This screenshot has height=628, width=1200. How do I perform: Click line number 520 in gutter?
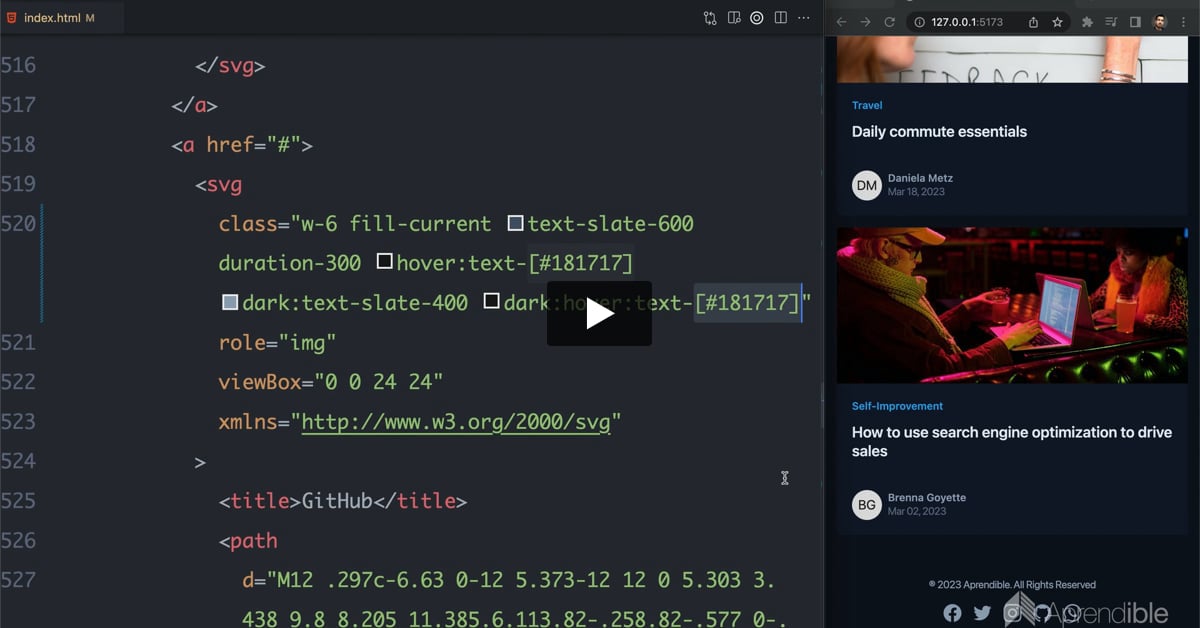pos(18,223)
